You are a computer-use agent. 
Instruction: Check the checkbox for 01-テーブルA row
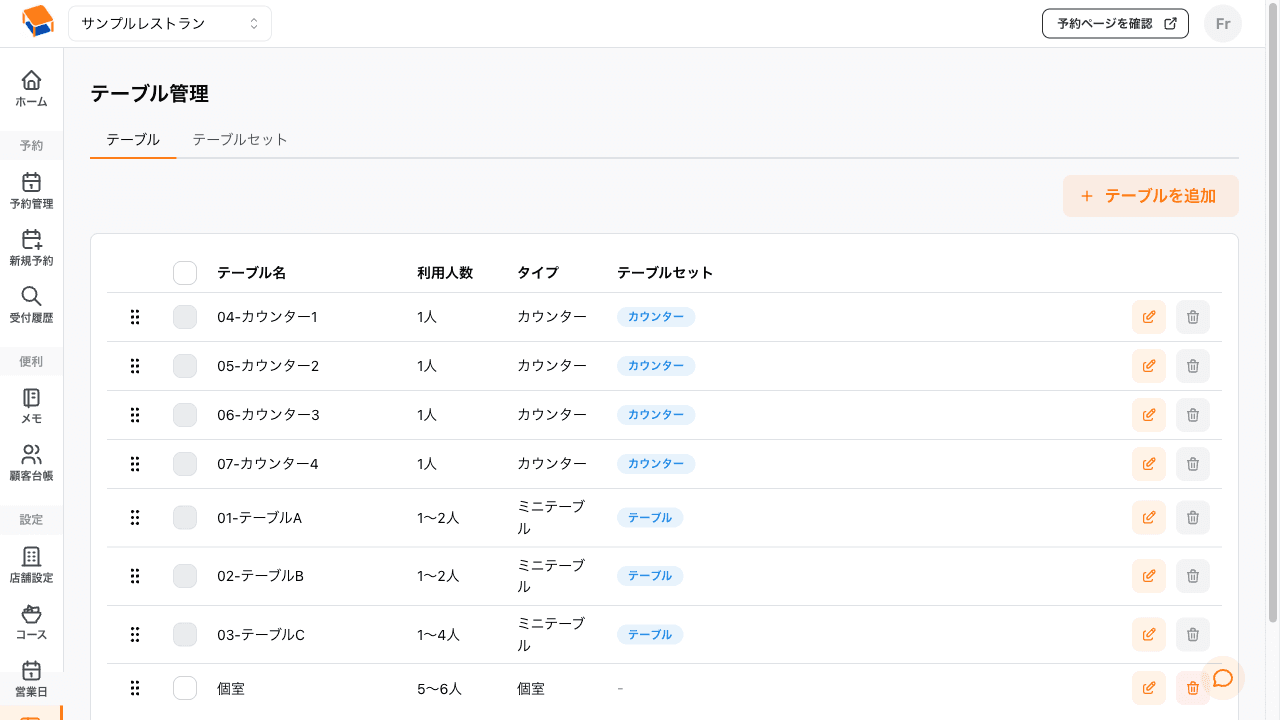coord(184,517)
